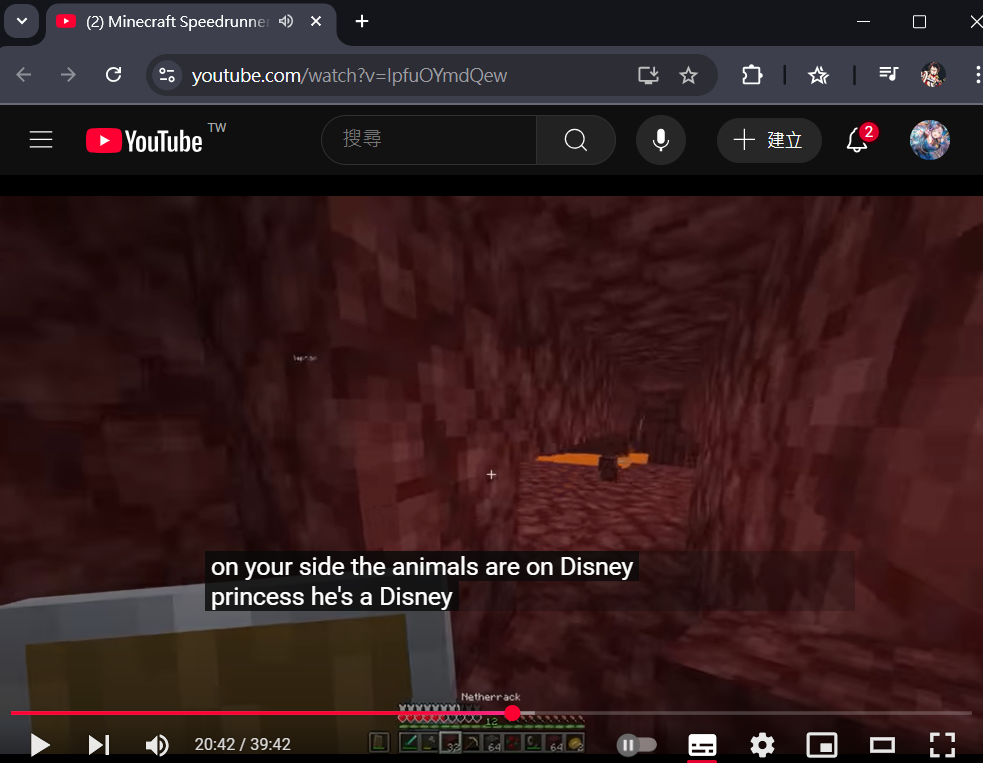Toggle the autoplay switch
983x763 pixels.
[x=636, y=744]
